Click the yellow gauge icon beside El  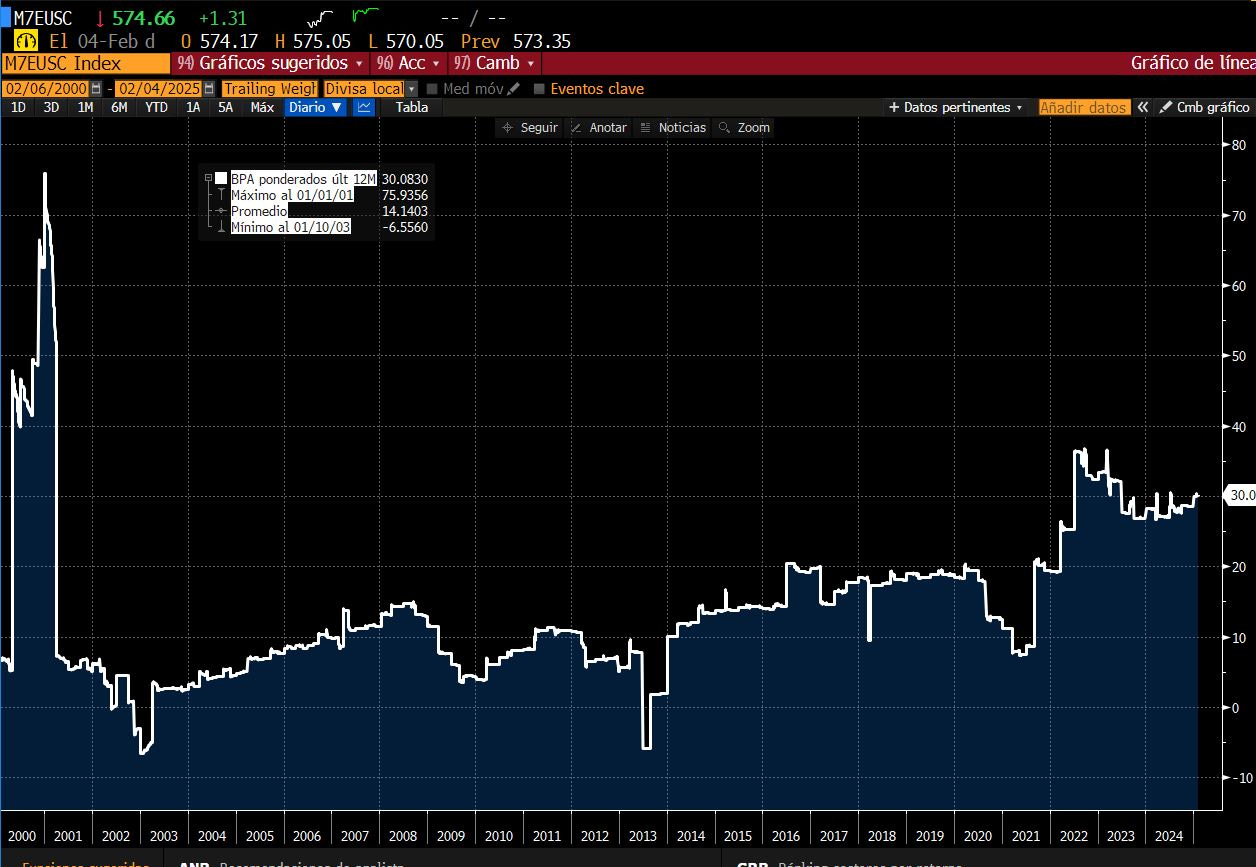click(26, 41)
